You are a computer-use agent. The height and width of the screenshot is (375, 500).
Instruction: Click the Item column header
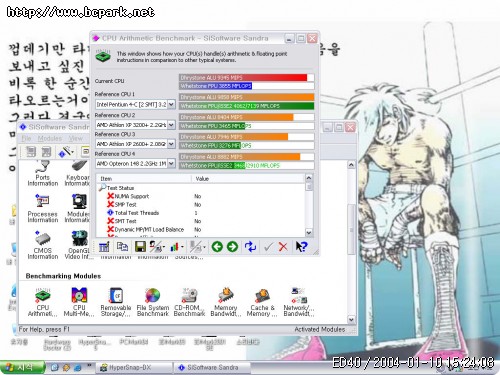[x=144, y=179]
